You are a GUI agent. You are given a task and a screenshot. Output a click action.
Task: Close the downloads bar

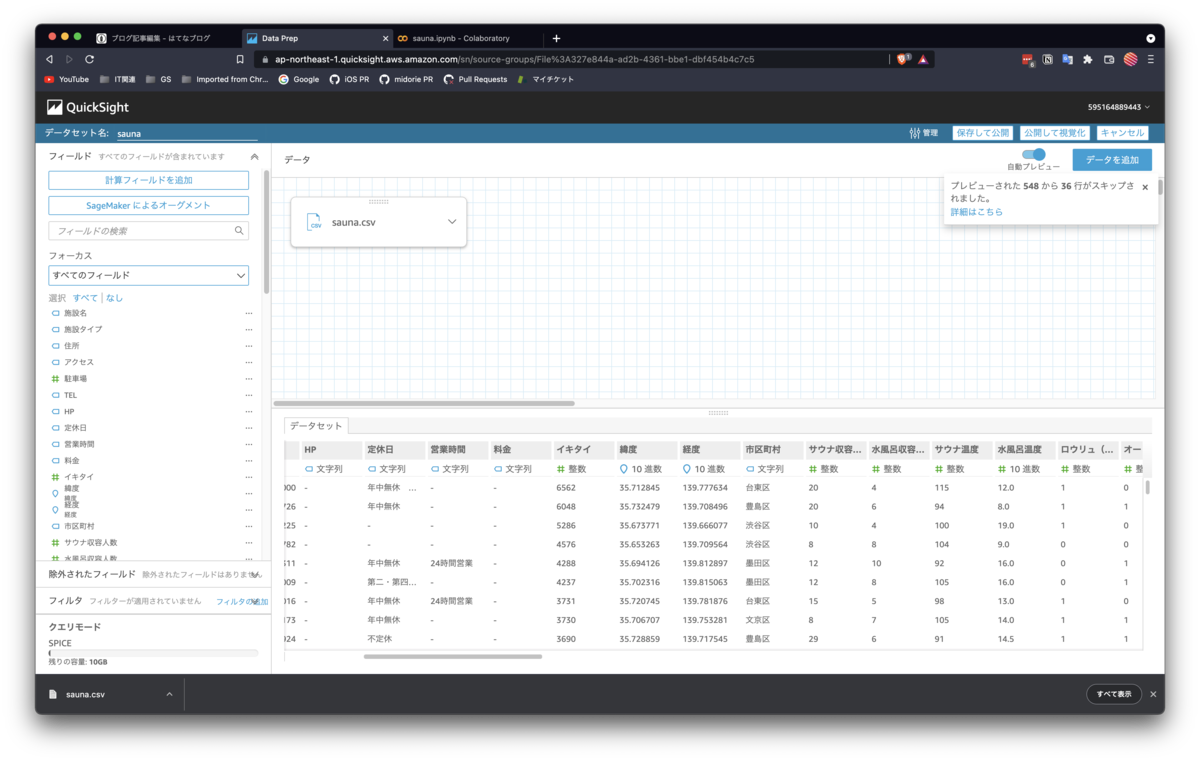[x=1153, y=694]
